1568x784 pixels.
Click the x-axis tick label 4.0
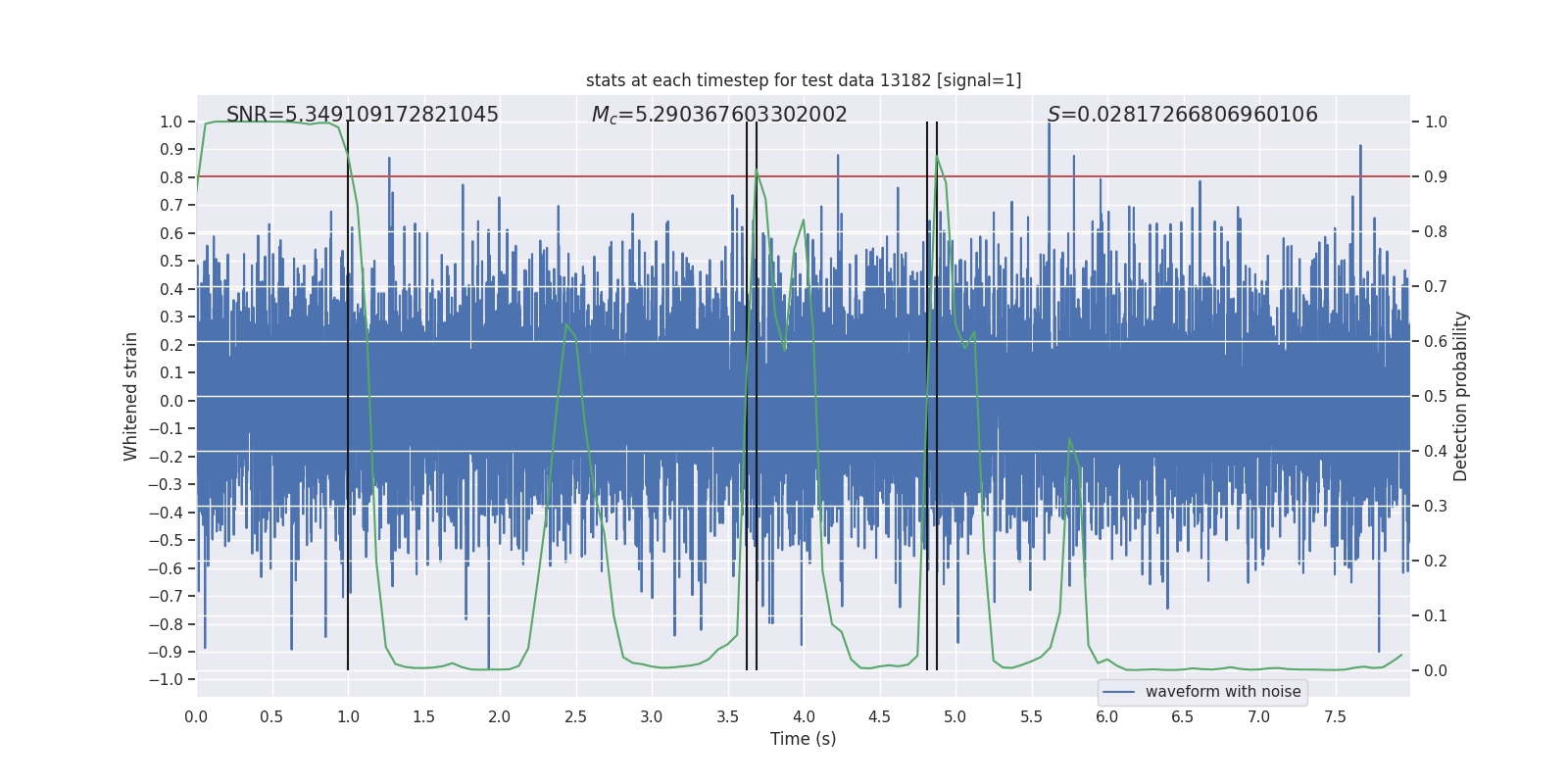pos(804,717)
